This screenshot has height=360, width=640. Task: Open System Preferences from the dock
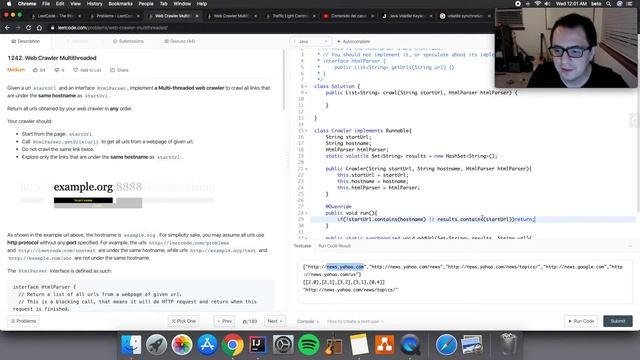283,345
